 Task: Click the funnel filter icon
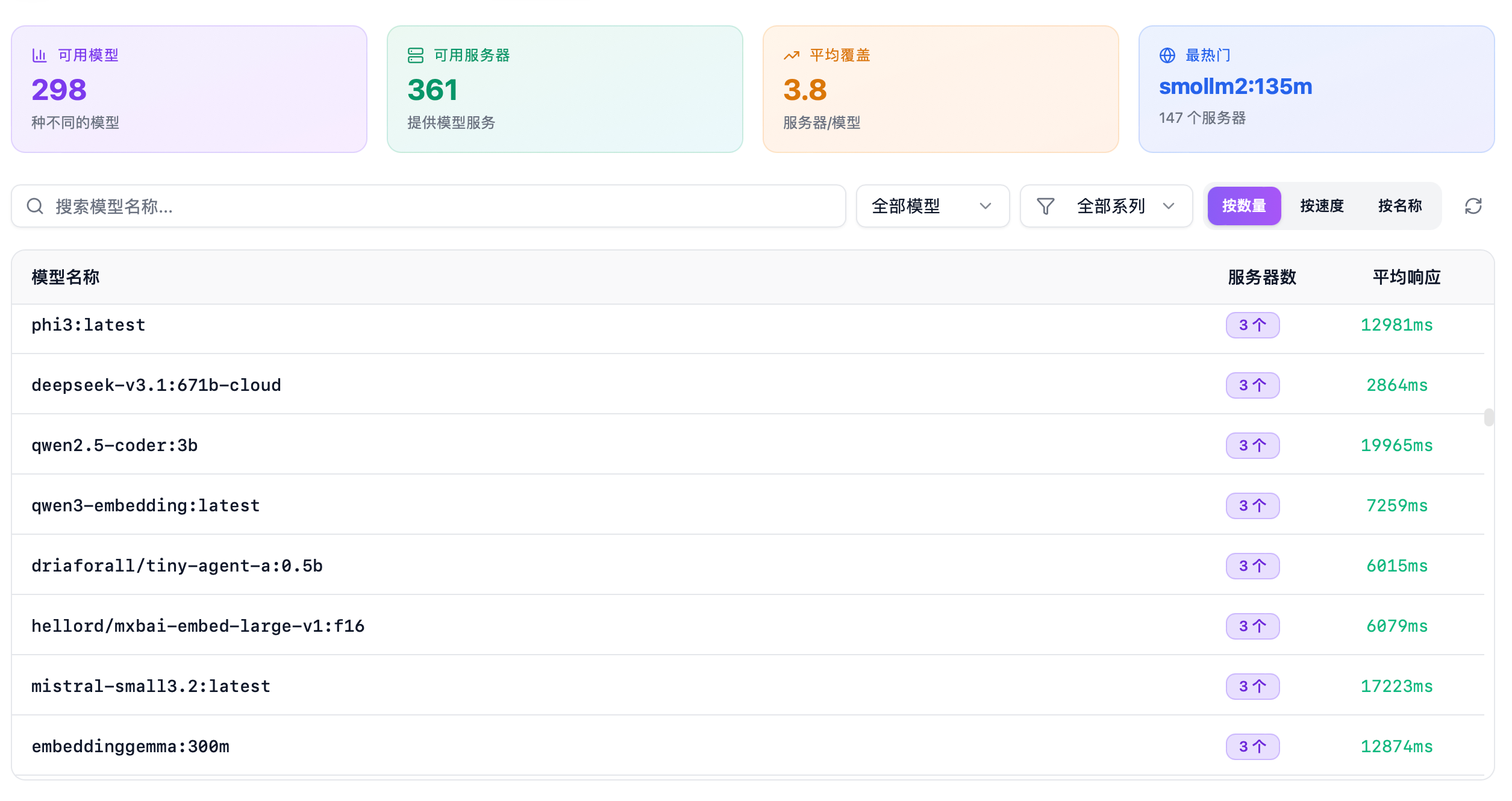tap(1045, 206)
